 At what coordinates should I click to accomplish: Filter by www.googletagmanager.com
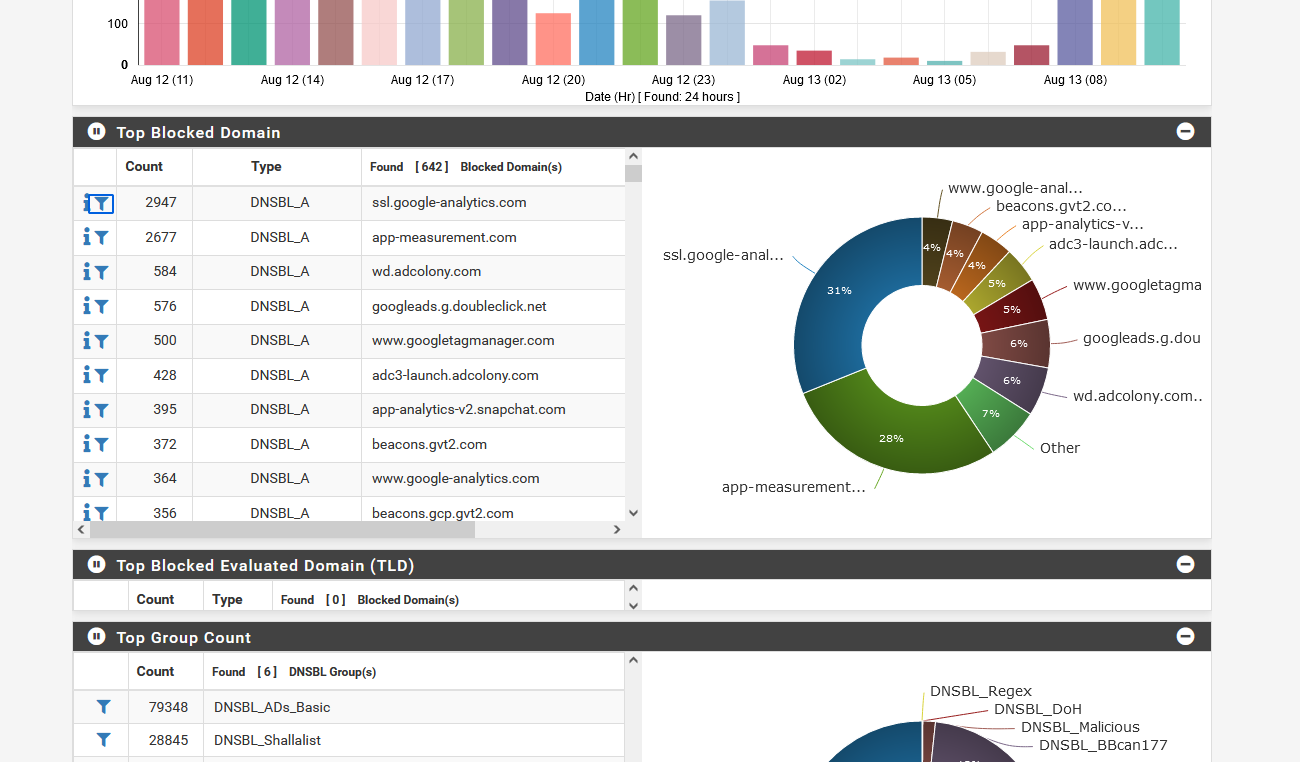click(x=101, y=341)
